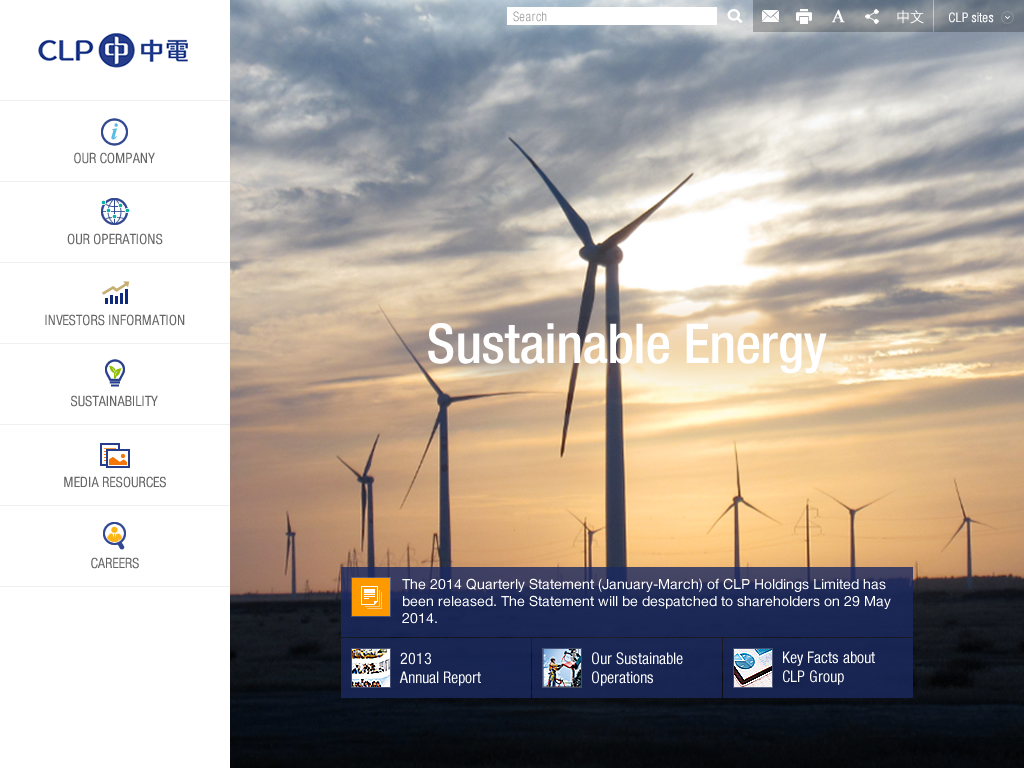
Task: Open Key Facts about CLP Group
Action: (827, 667)
